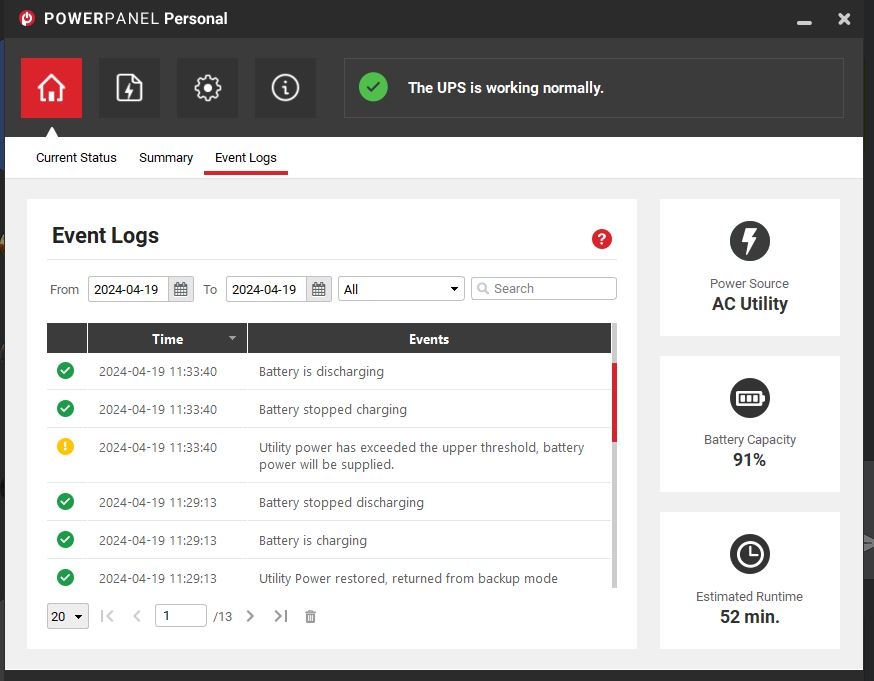Expand the All event filter dropdown
This screenshot has width=874, height=681.
(x=401, y=289)
